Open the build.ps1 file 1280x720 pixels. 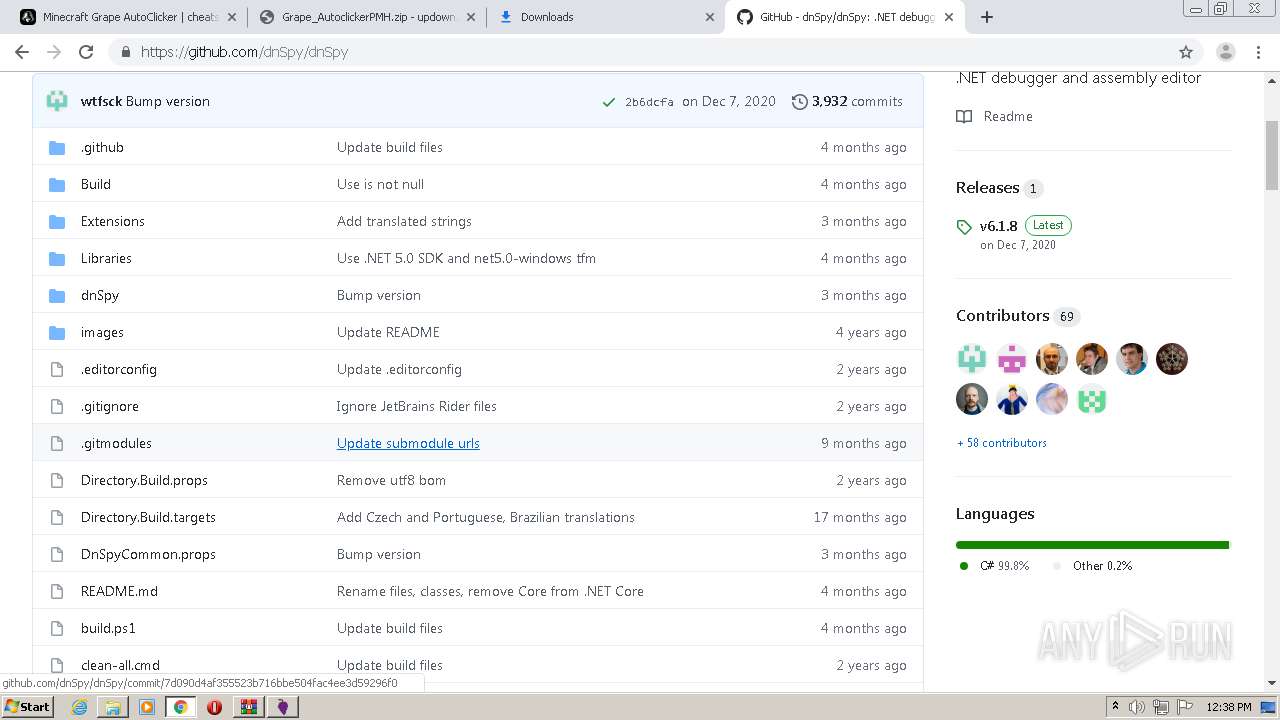click(108, 629)
